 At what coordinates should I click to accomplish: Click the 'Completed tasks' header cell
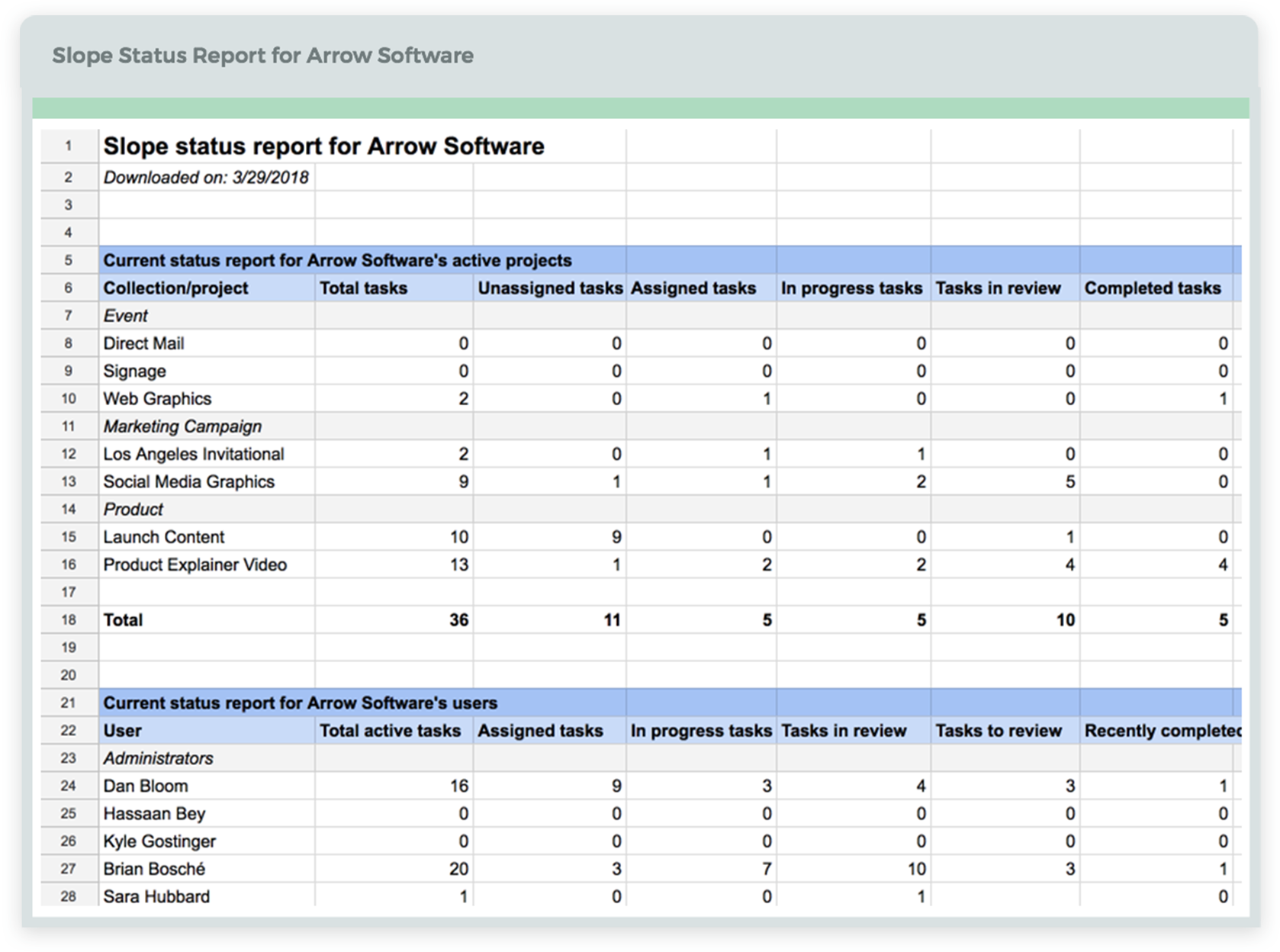click(1154, 288)
